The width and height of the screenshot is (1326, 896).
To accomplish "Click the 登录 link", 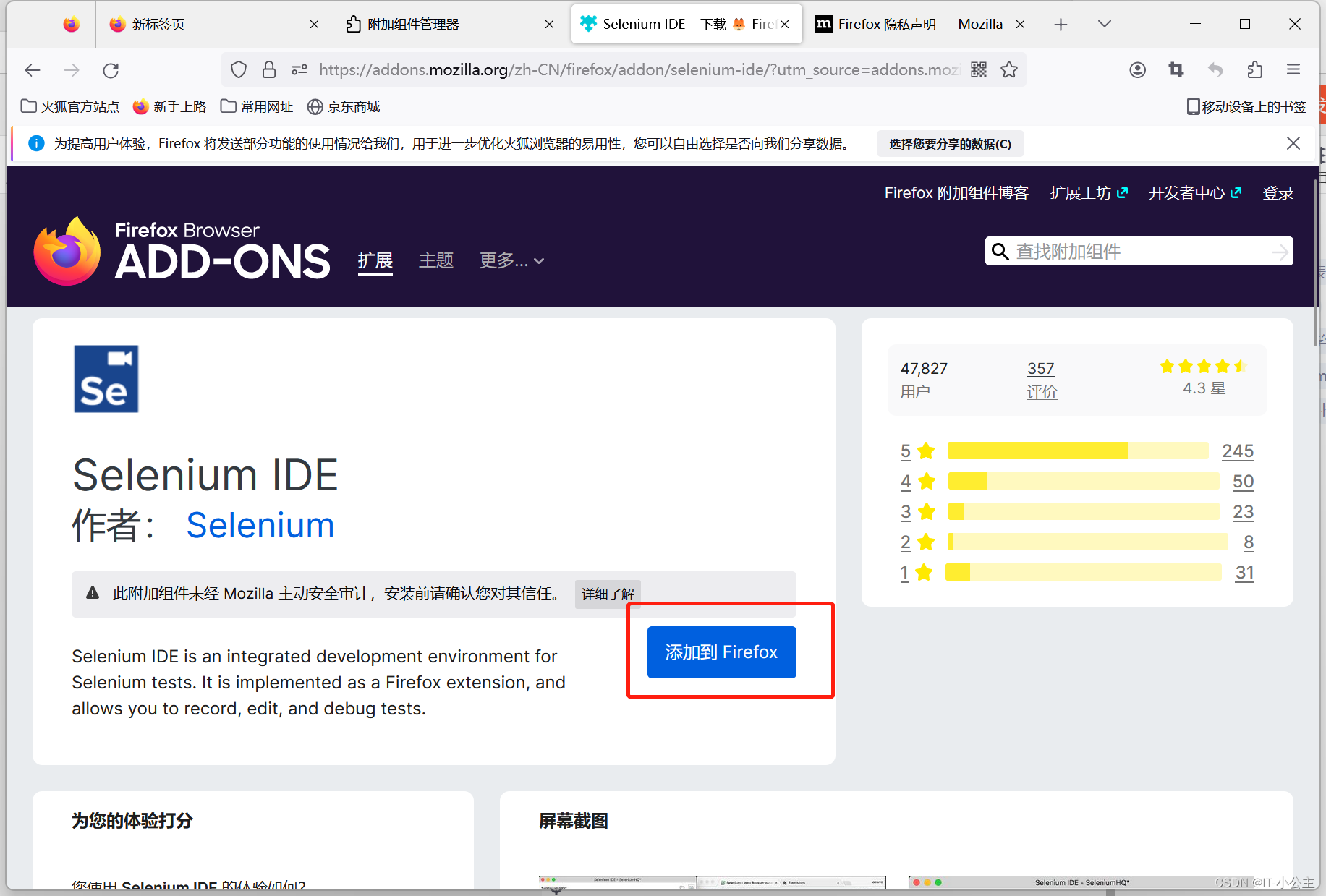I will (1278, 193).
